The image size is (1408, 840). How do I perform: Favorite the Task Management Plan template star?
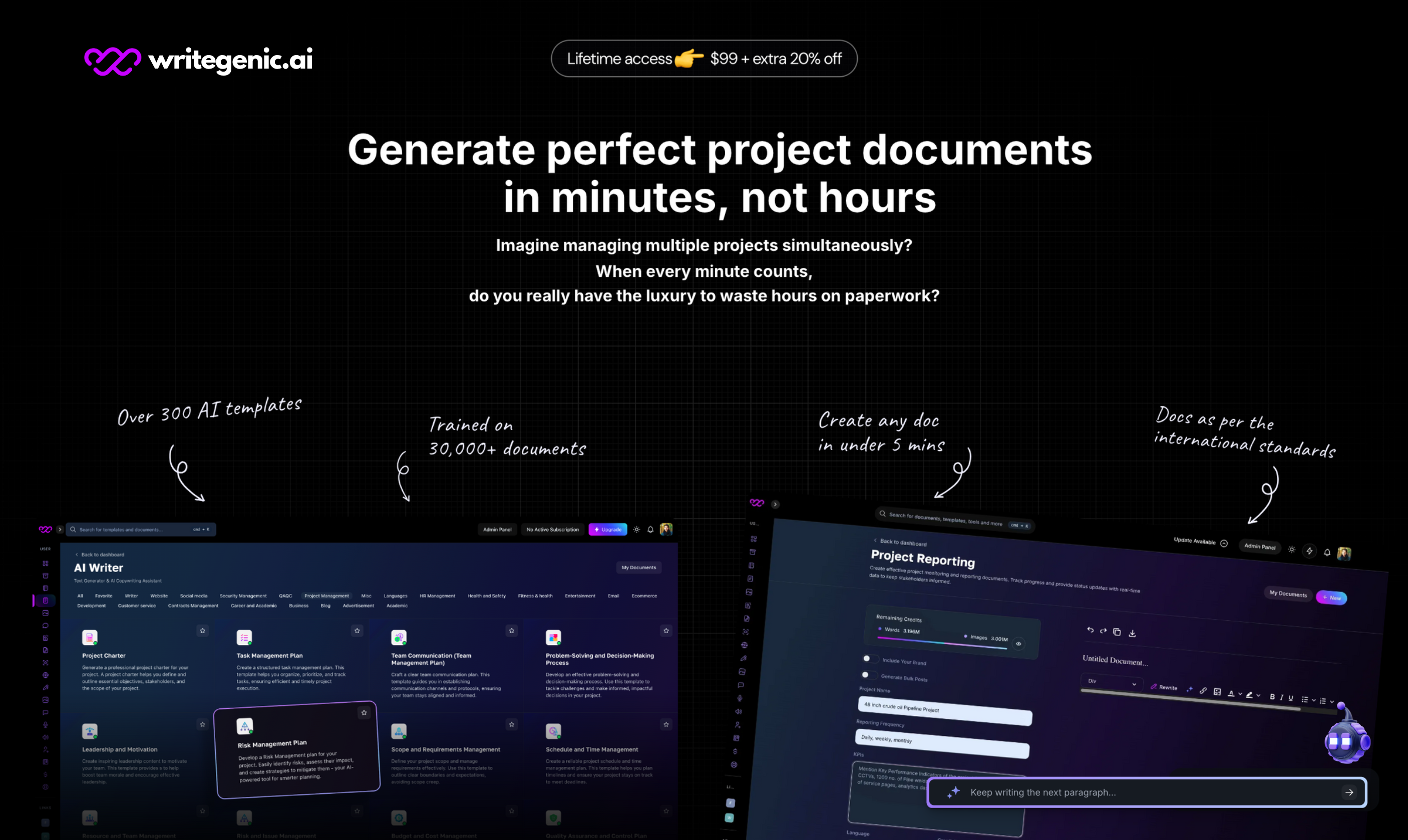357,631
